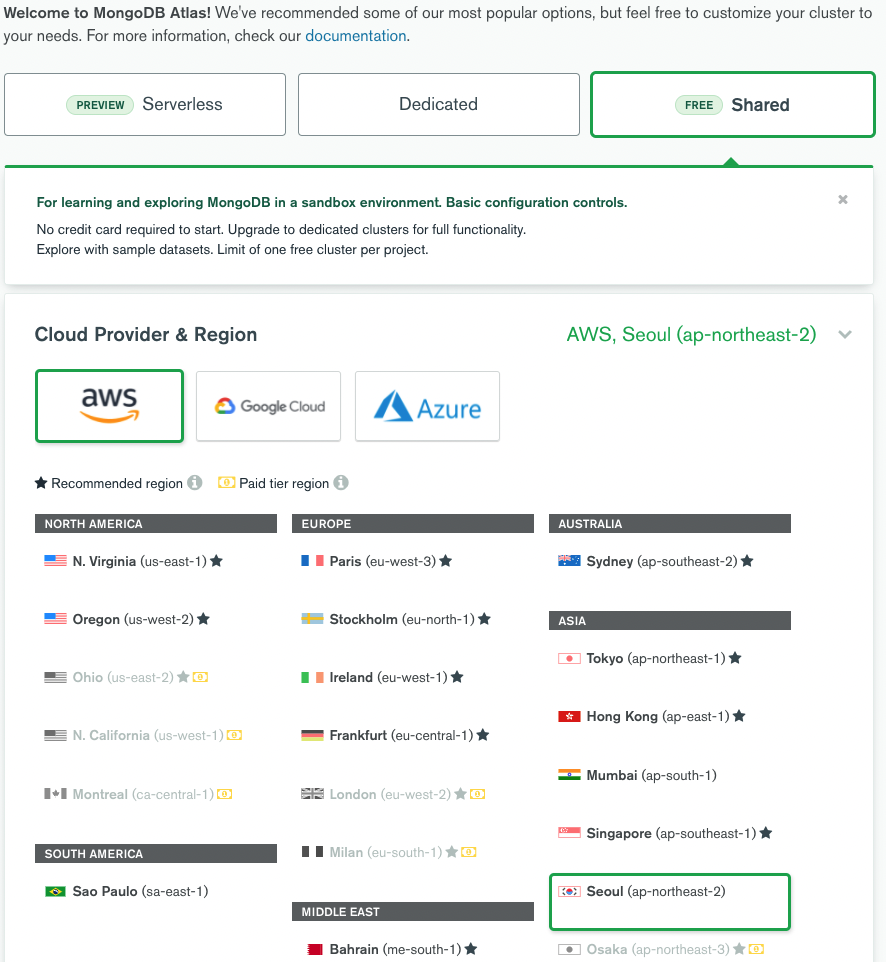Collapse the Cloud Provider & Region section chevron
The image size is (886, 962).
tap(845, 334)
